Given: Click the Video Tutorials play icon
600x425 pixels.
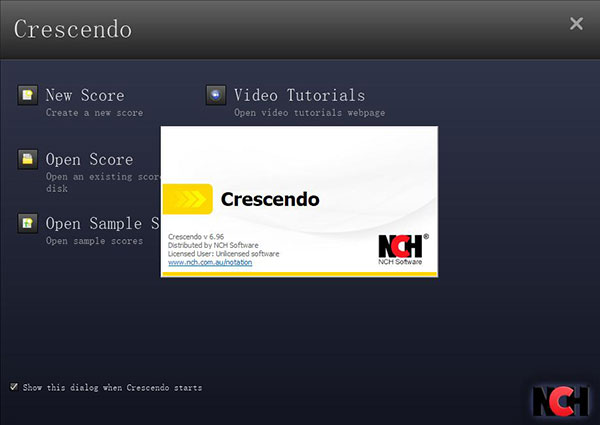Looking at the screenshot, I should click(216, 95).
